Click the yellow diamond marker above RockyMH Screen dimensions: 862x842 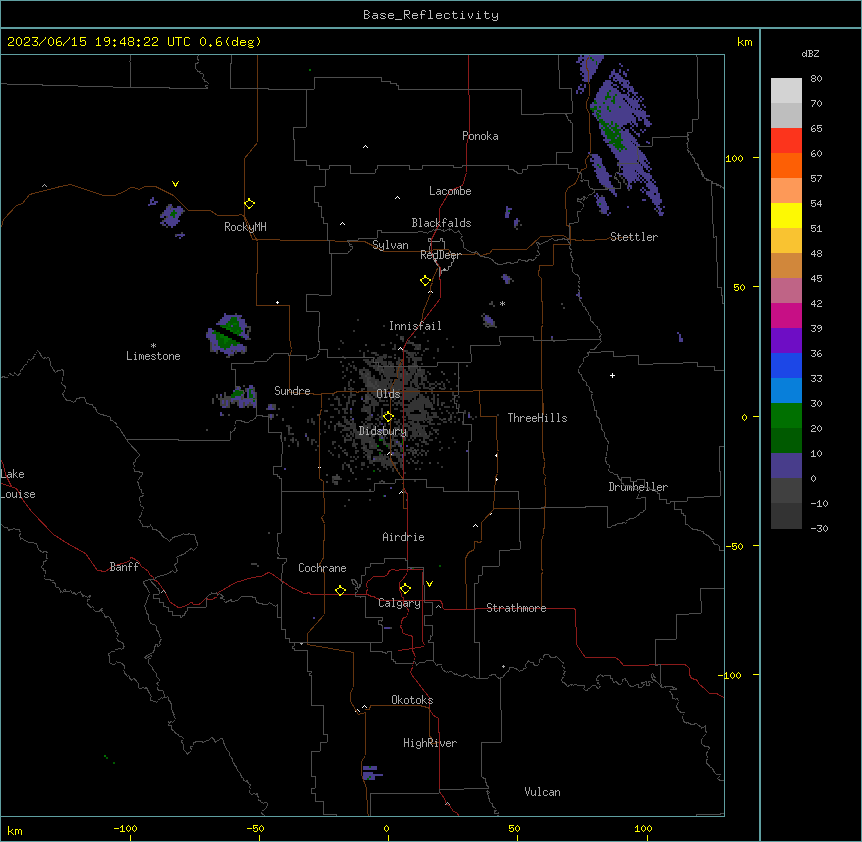pos(250,204)
